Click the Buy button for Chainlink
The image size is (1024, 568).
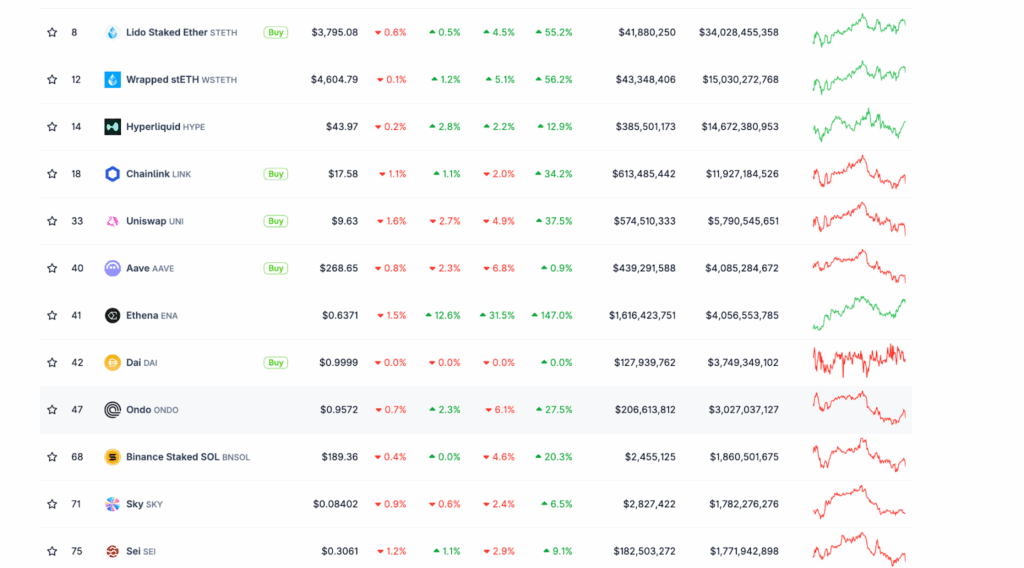pyautogui.click(x=276, y=174)
